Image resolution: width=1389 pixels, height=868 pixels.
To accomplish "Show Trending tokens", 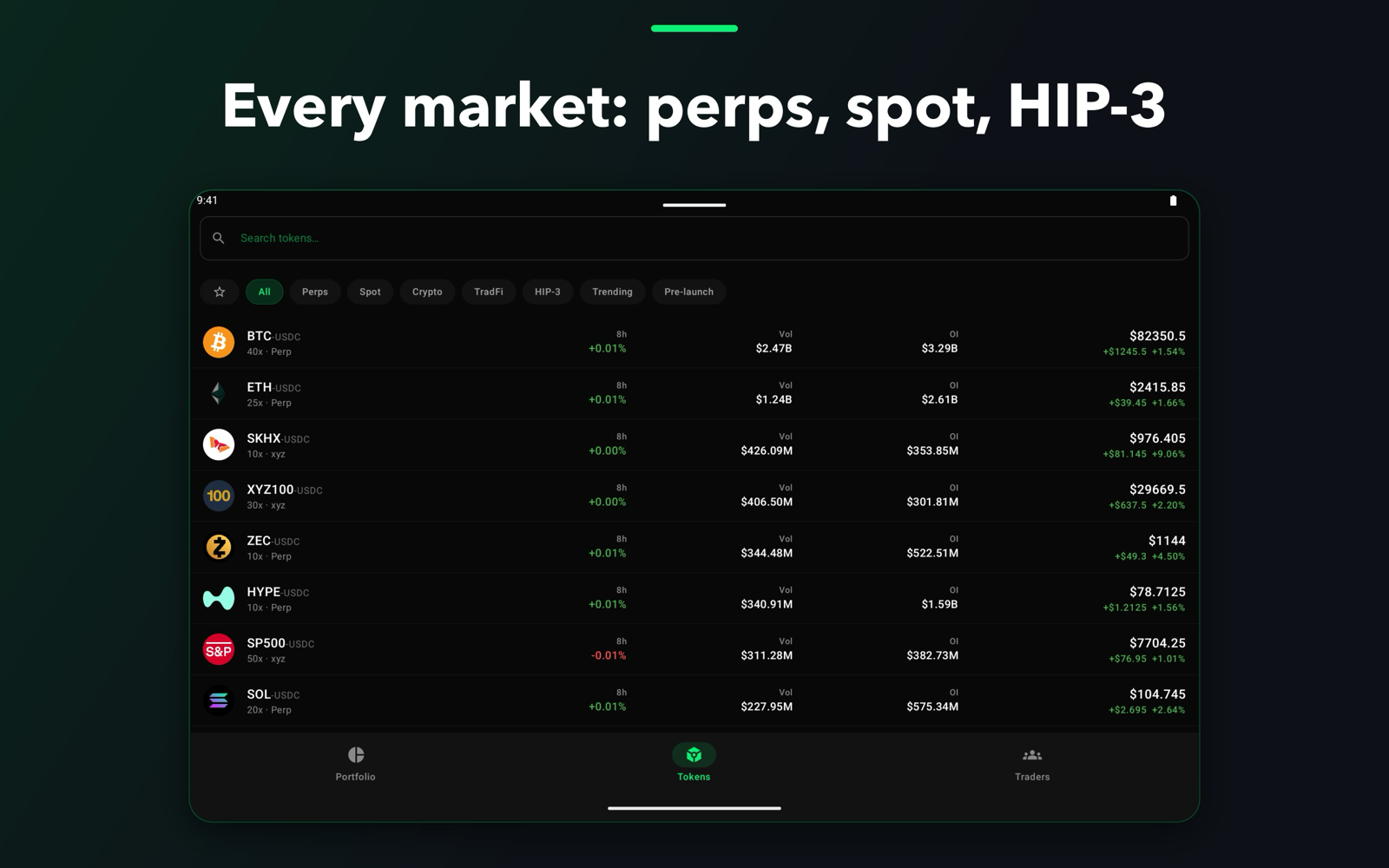I will (613, 292).
